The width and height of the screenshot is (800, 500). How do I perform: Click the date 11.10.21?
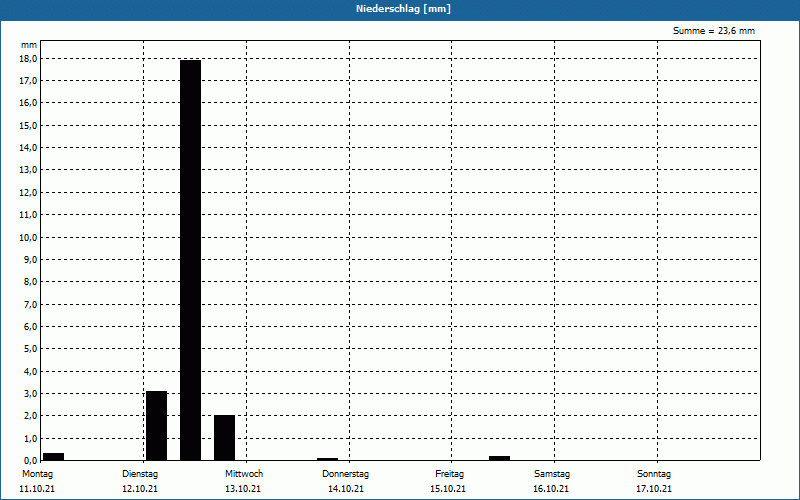click(x=37, y=489)
